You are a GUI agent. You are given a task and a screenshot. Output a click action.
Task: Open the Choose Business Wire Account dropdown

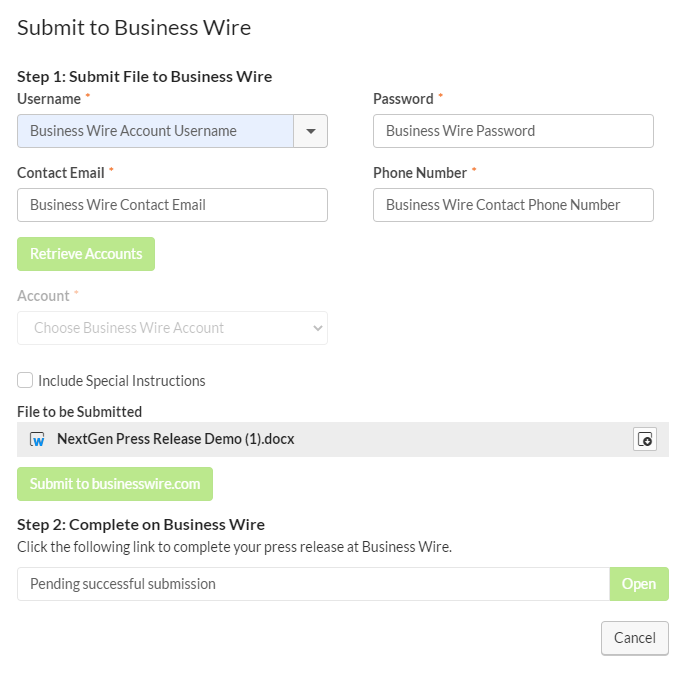click(x=172, y=328)
